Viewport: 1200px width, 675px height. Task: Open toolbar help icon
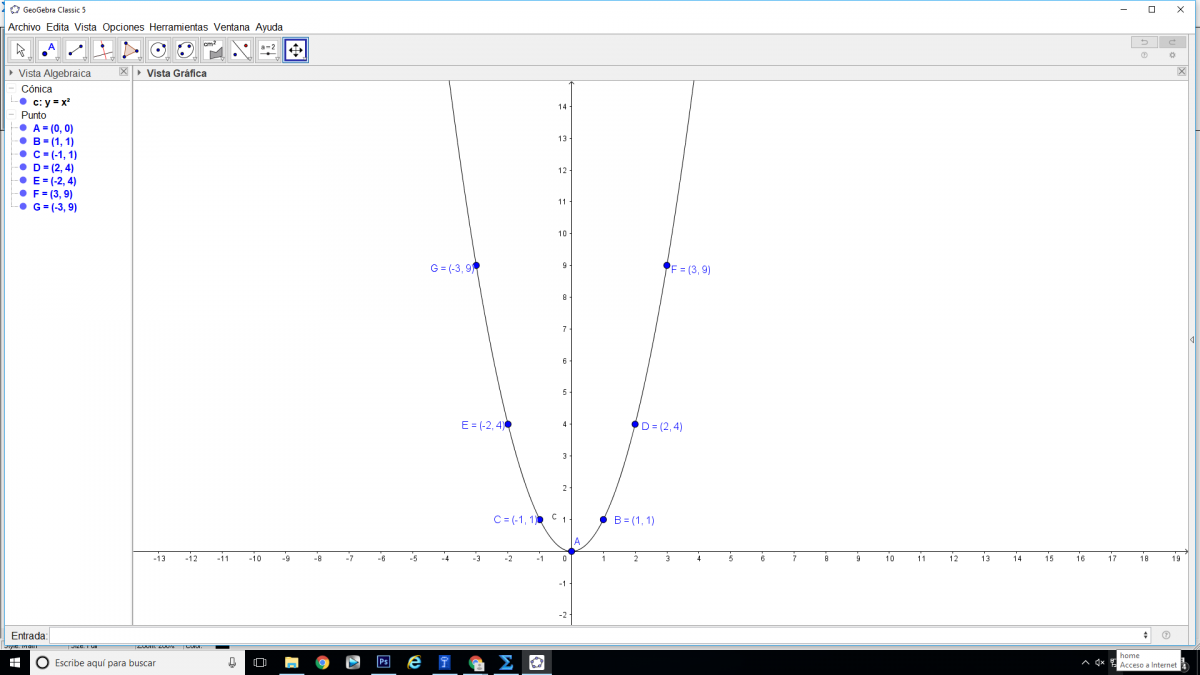click(1144, 55)
